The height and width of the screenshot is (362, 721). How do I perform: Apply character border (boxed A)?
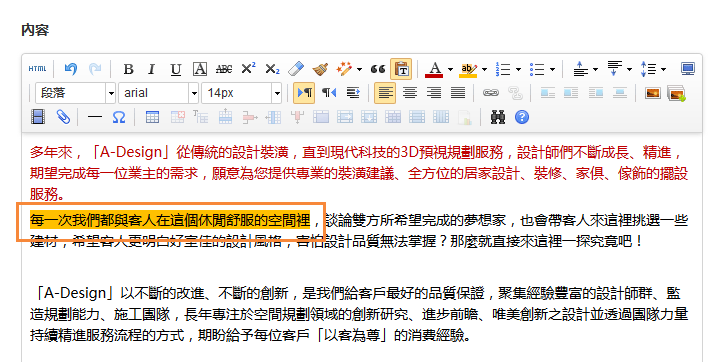200,69
